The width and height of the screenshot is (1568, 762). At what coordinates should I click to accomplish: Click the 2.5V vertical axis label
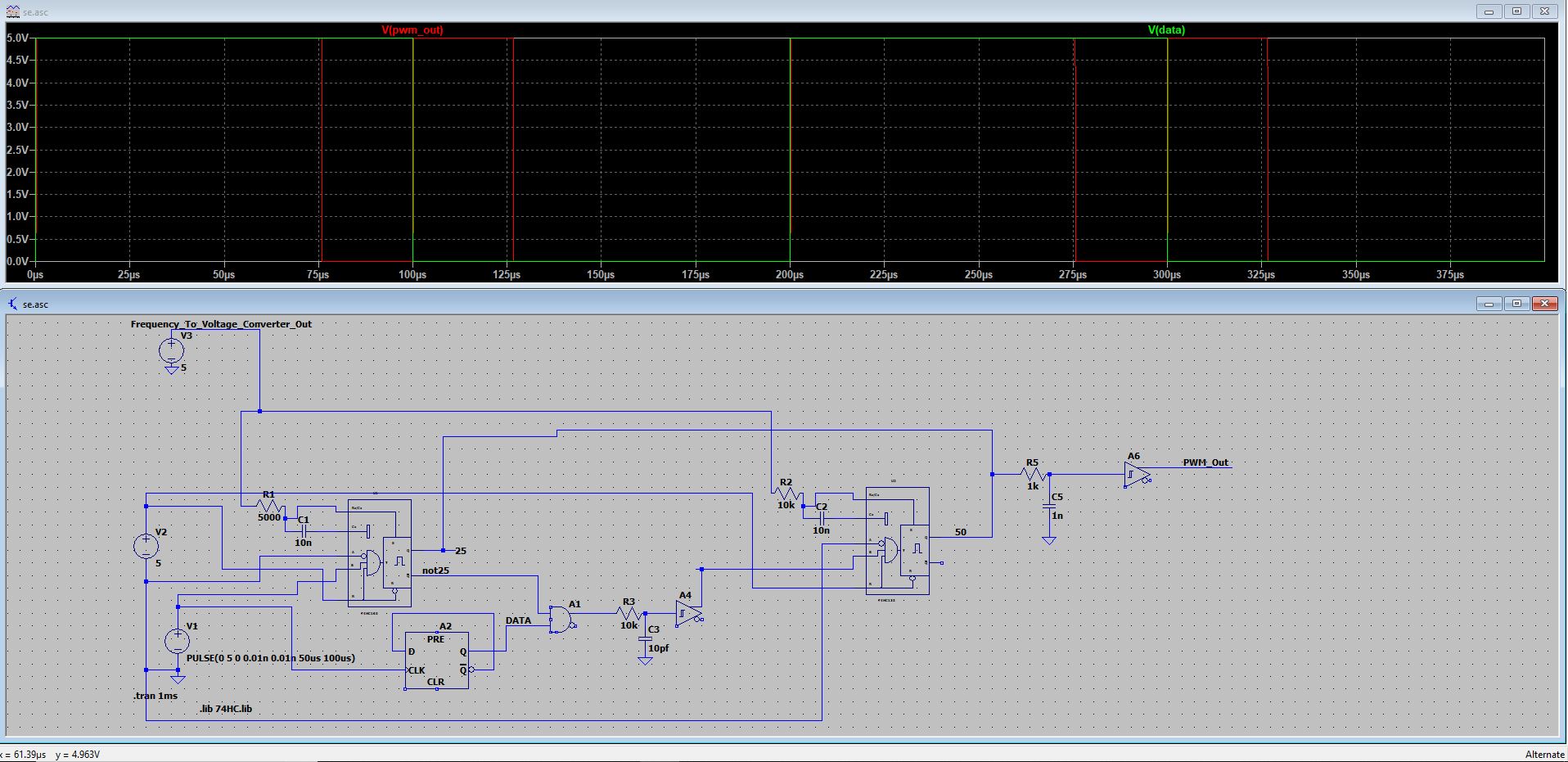pos(18,150)
